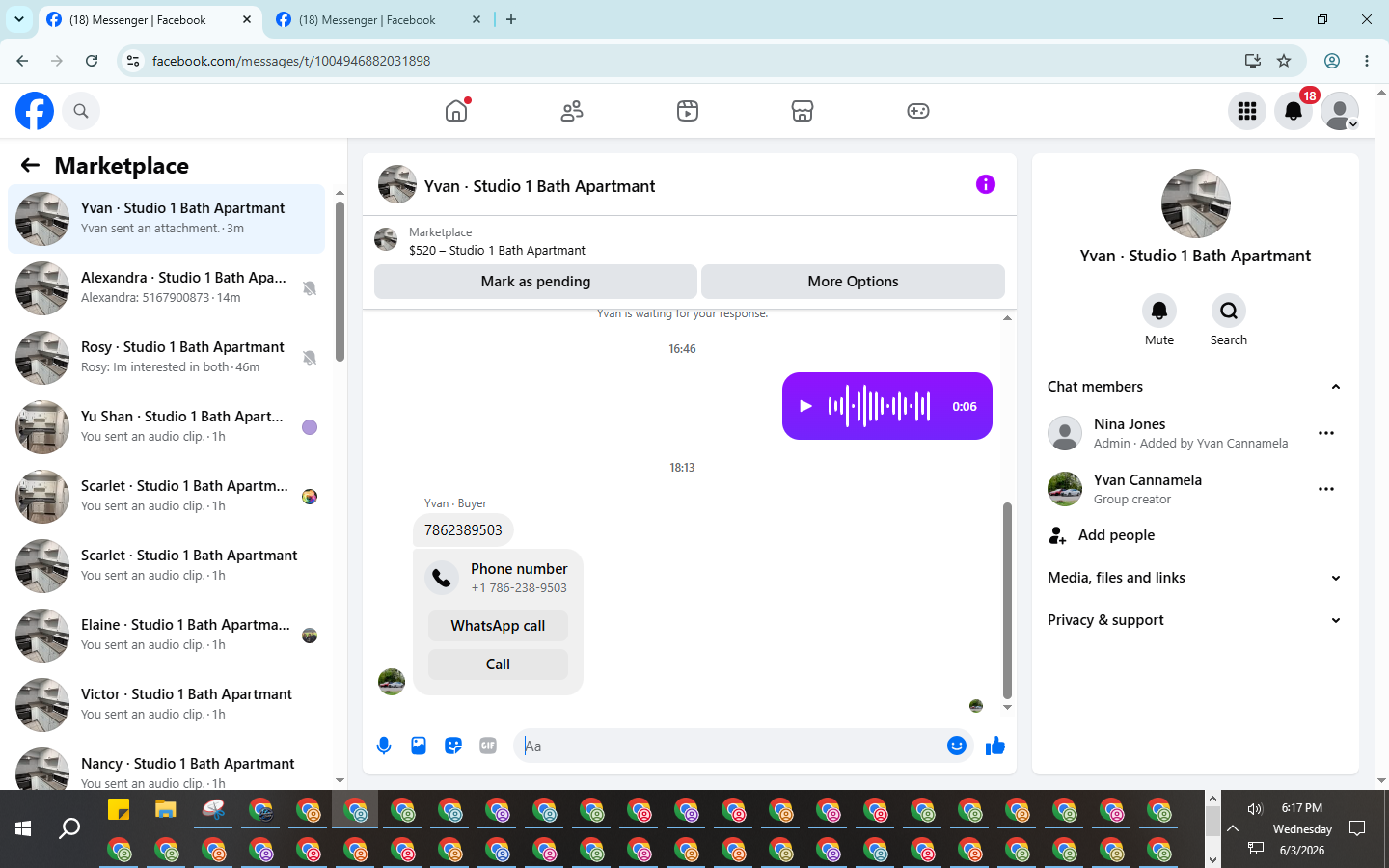The image size is (1389, 868).
Task: Play the 0:06 voice message
Action: [805, 406]
